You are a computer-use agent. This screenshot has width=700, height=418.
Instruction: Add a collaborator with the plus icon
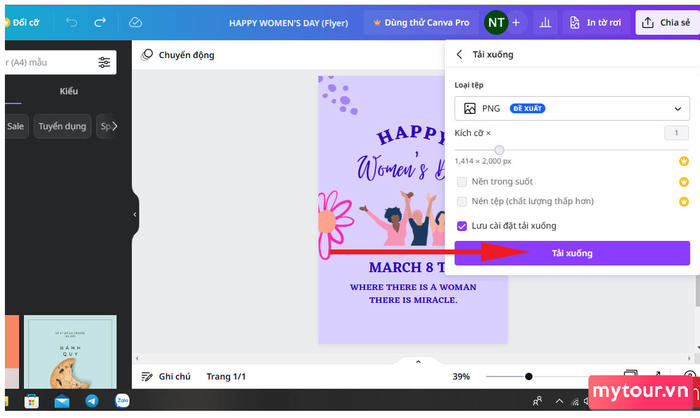(516, 22)
